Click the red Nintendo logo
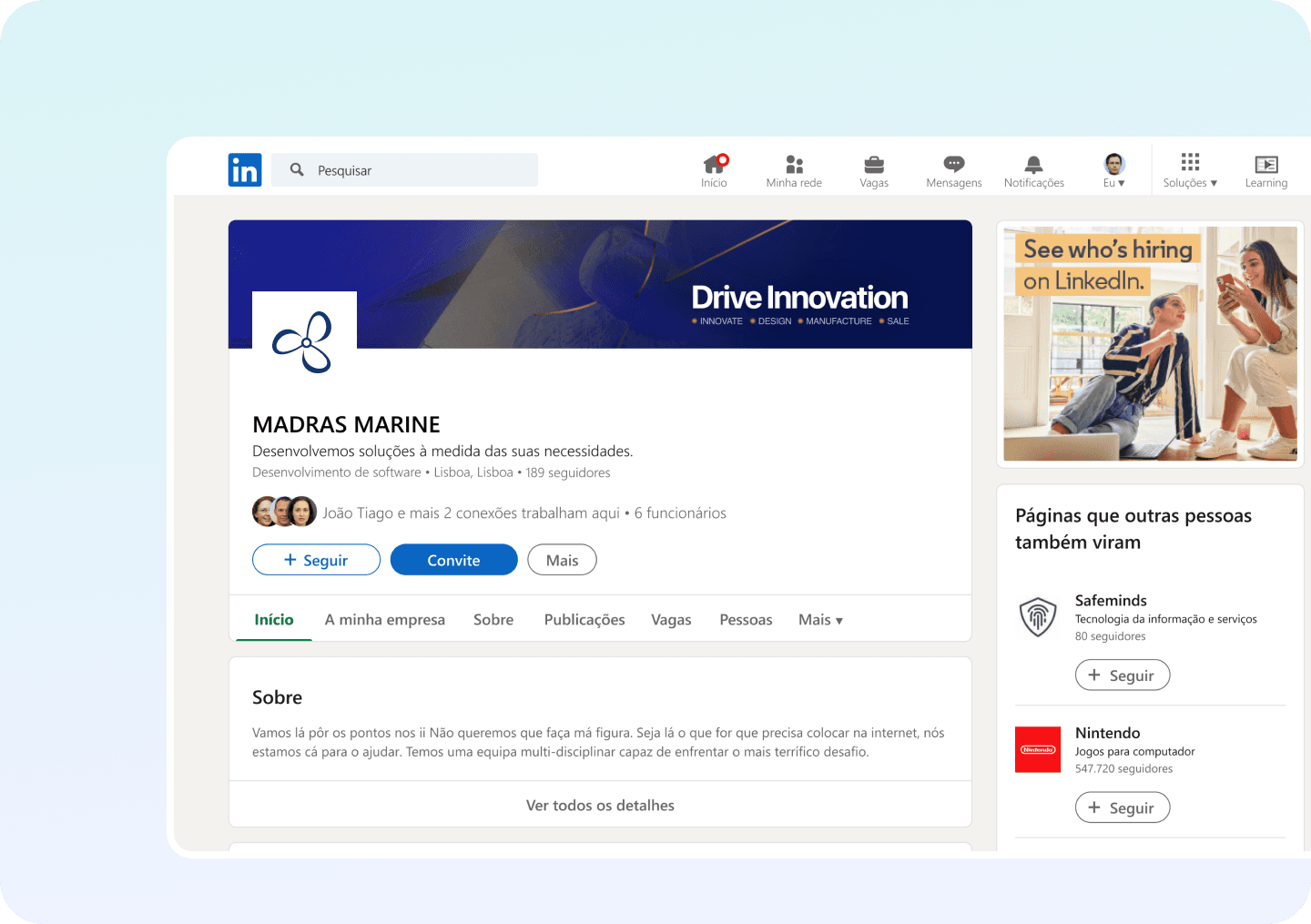This screenshot has height=924, width=1311. pos(1038,749)
